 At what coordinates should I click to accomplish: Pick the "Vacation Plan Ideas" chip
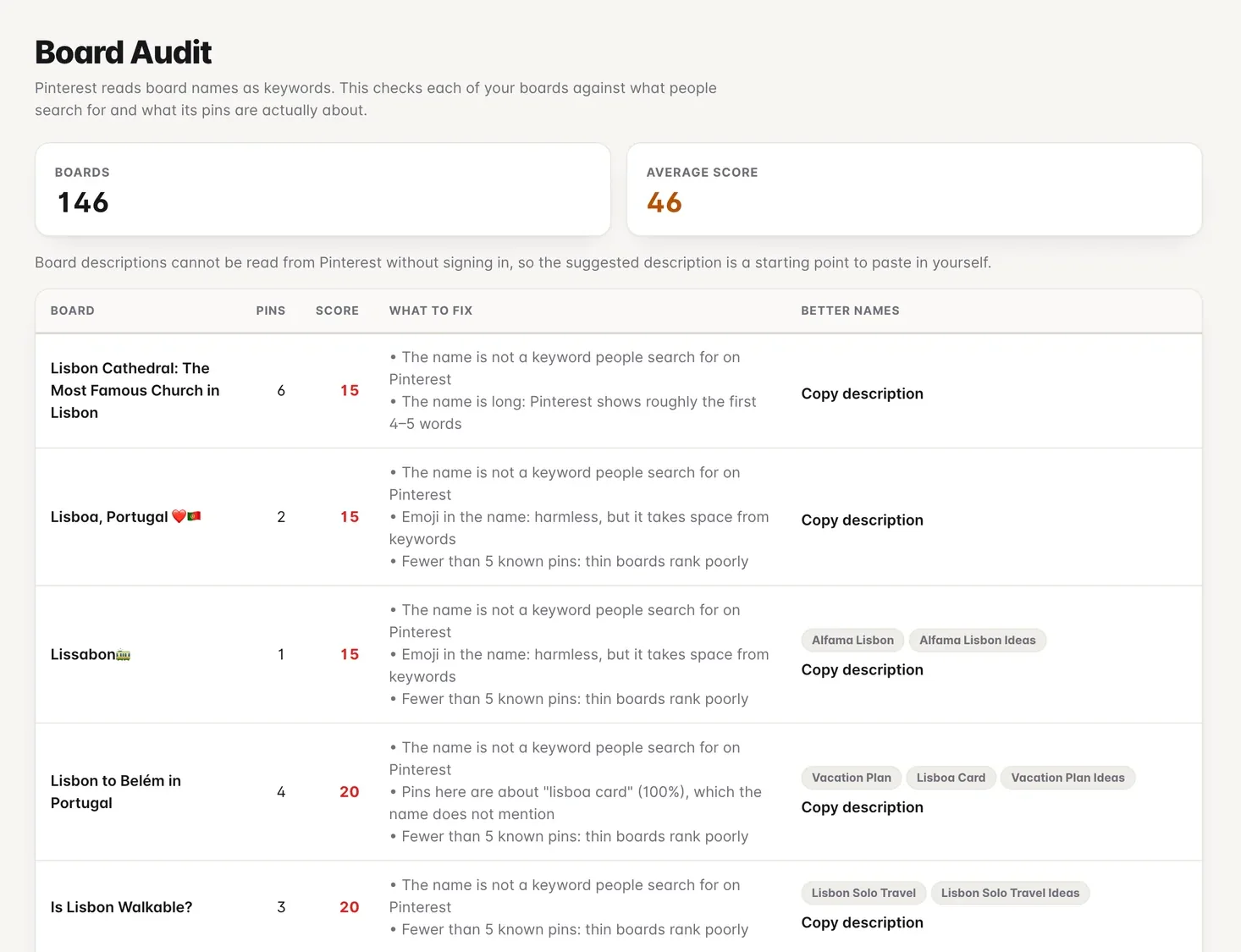(1067, 778)
